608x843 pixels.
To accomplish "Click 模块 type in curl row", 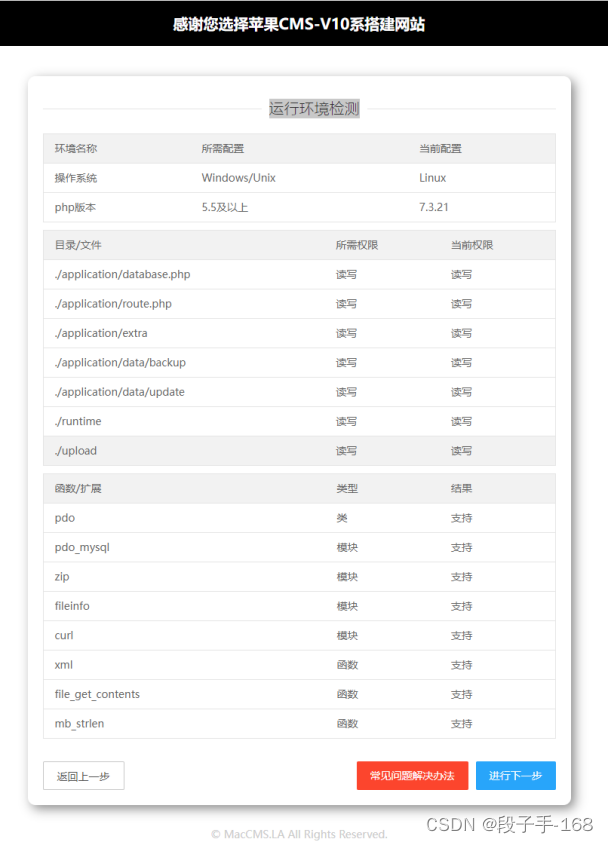I will [x=347, y=635].
